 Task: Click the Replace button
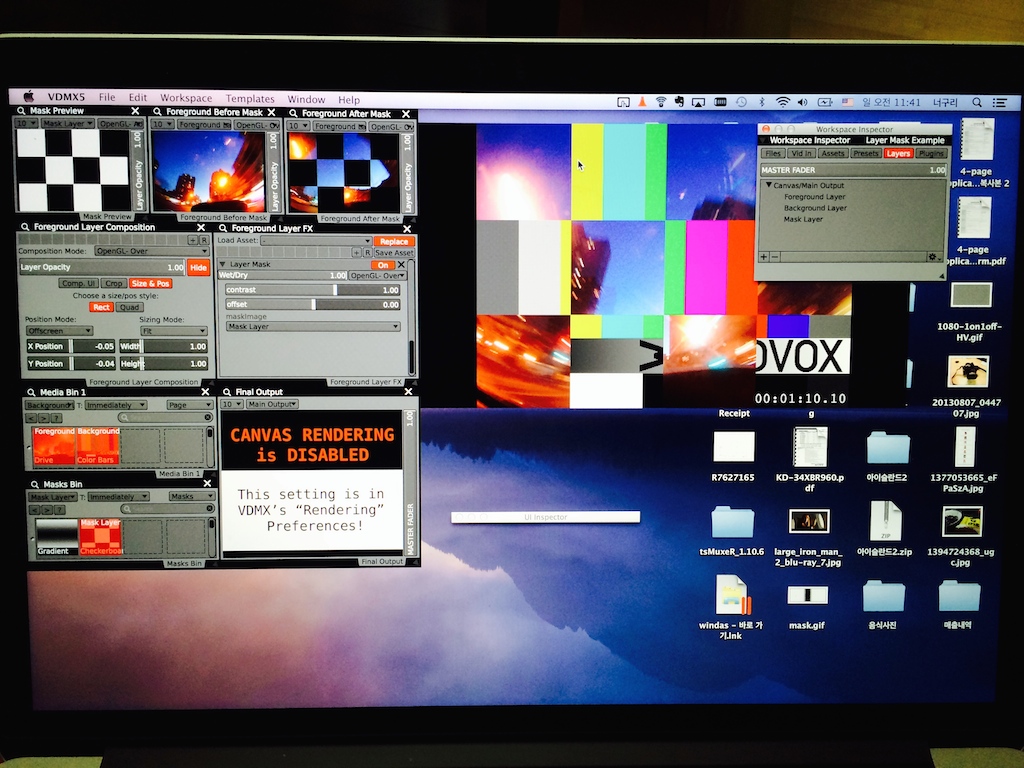pos(394,241)
